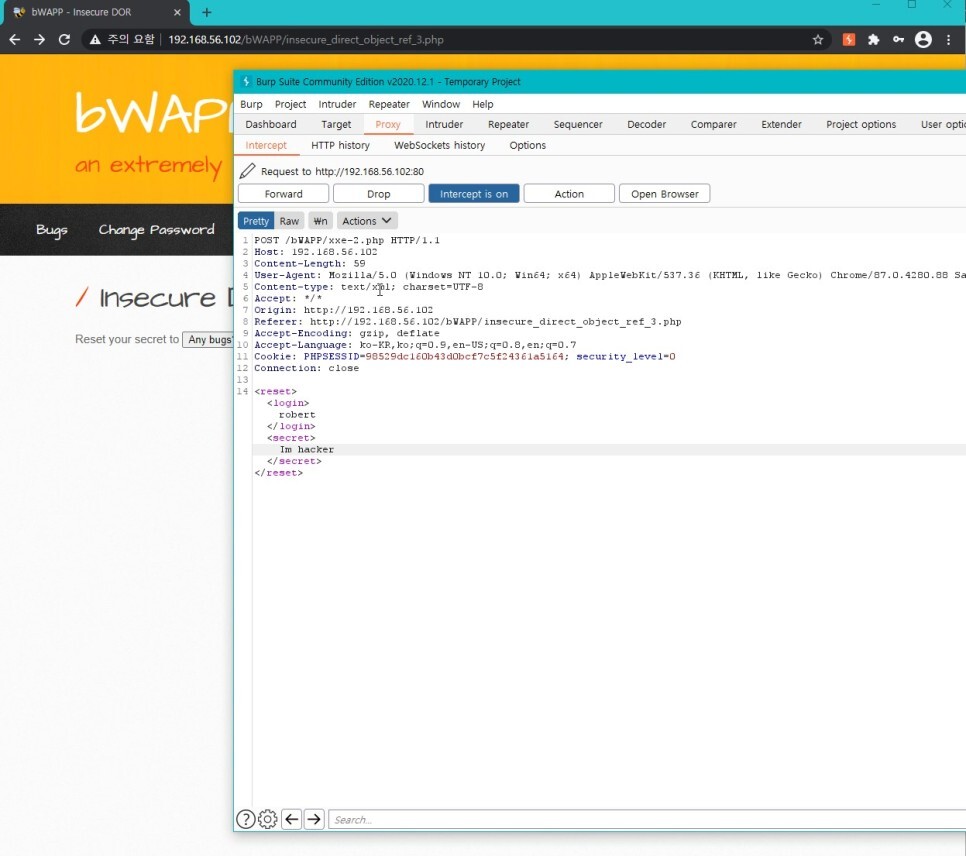Select the Intercept sub-tab
966x856 pixels.
[266, 145]
